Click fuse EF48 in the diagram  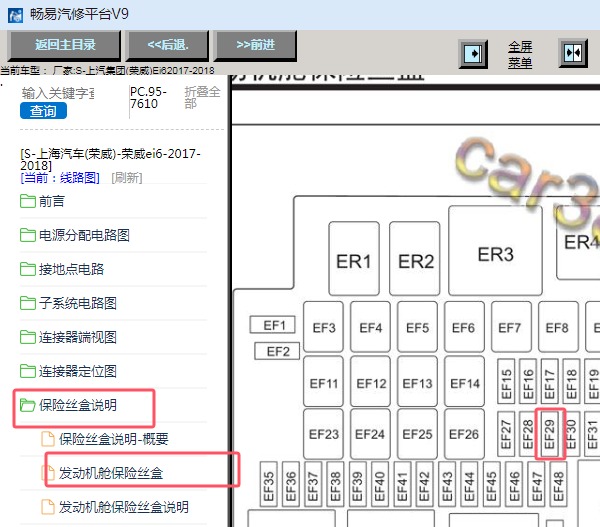(x=559, y=484)
